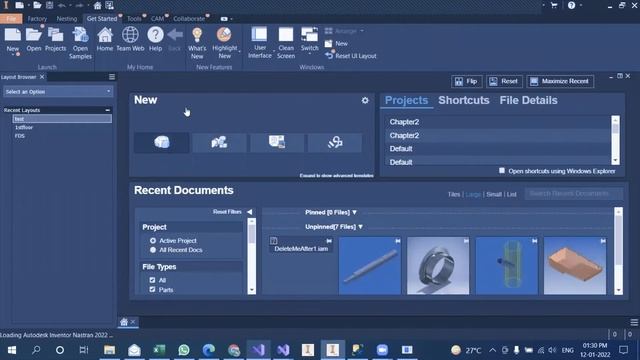The image size is (640, 360).
Task: Switch to CAM ribbon tab
Action: coord(157,19)
